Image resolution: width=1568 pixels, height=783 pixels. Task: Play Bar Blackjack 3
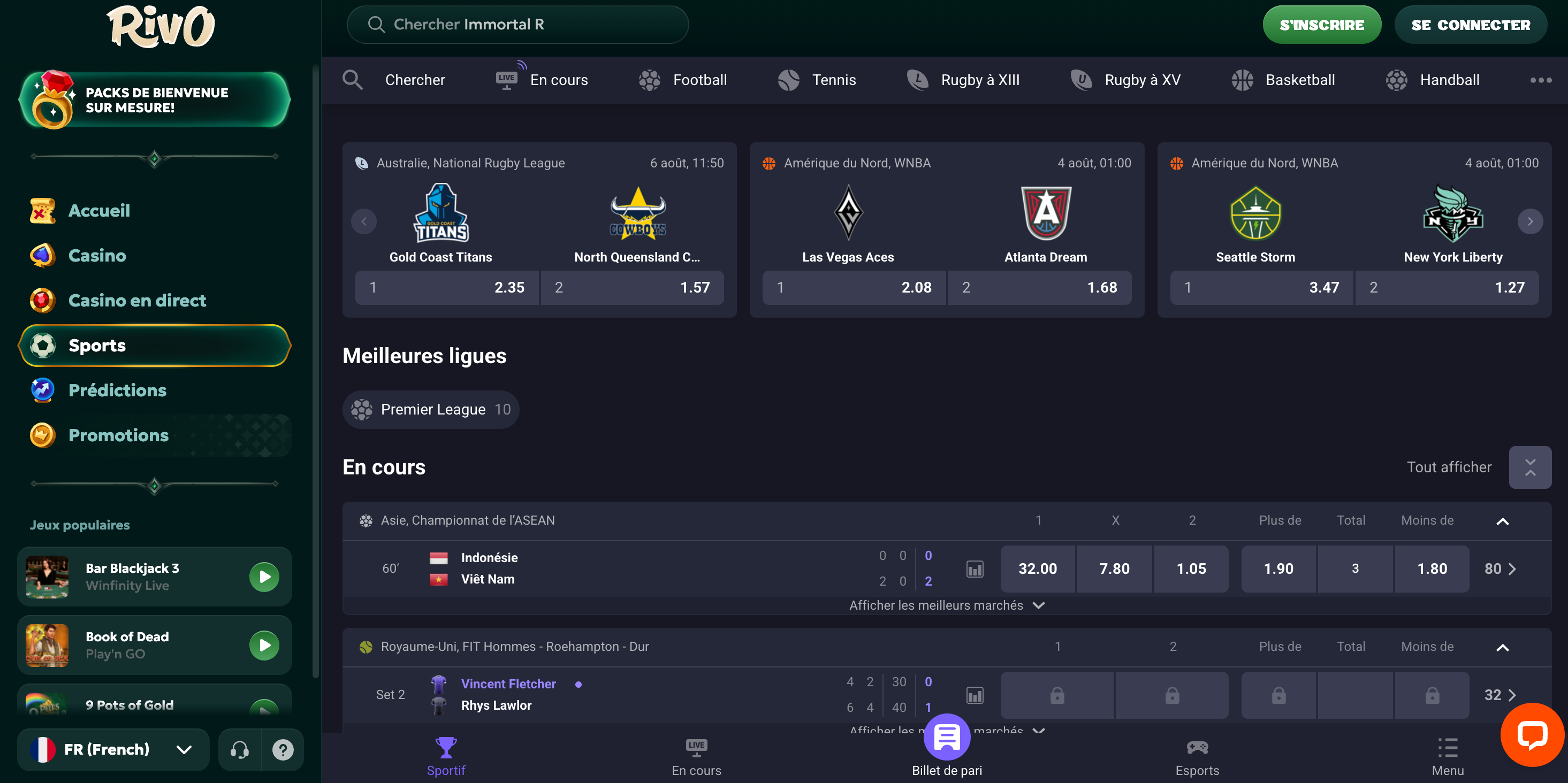click(x=264, y=577)
